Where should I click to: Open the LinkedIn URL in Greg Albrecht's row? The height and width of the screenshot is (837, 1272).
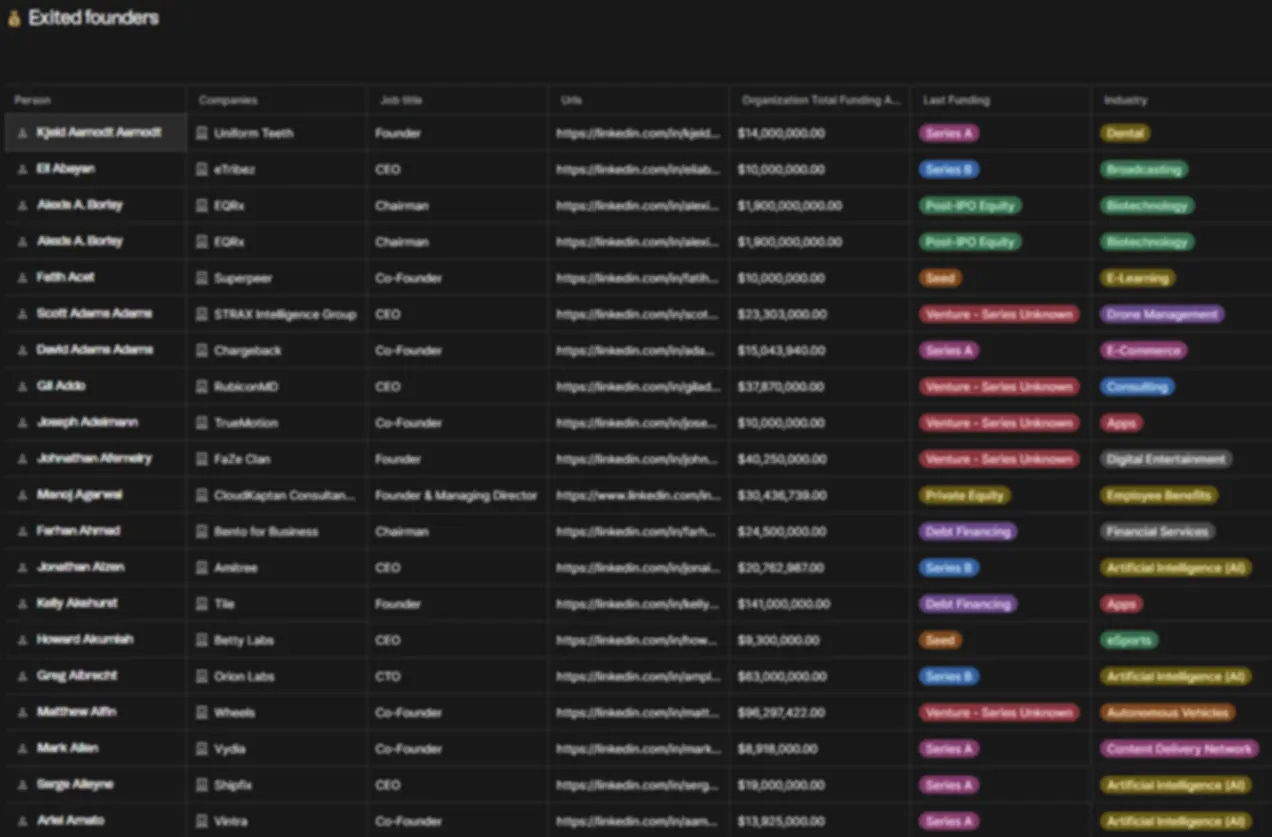[x=638, y=676]
